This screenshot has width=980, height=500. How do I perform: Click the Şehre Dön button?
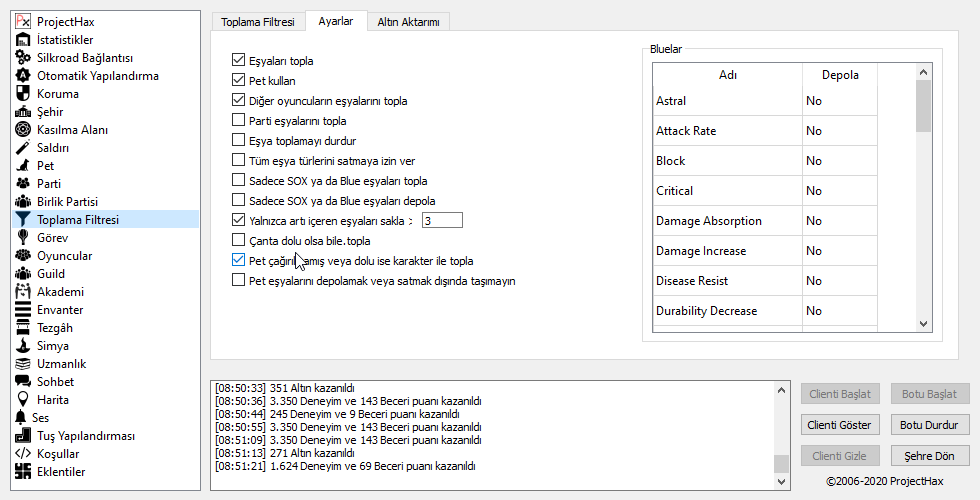930,455
